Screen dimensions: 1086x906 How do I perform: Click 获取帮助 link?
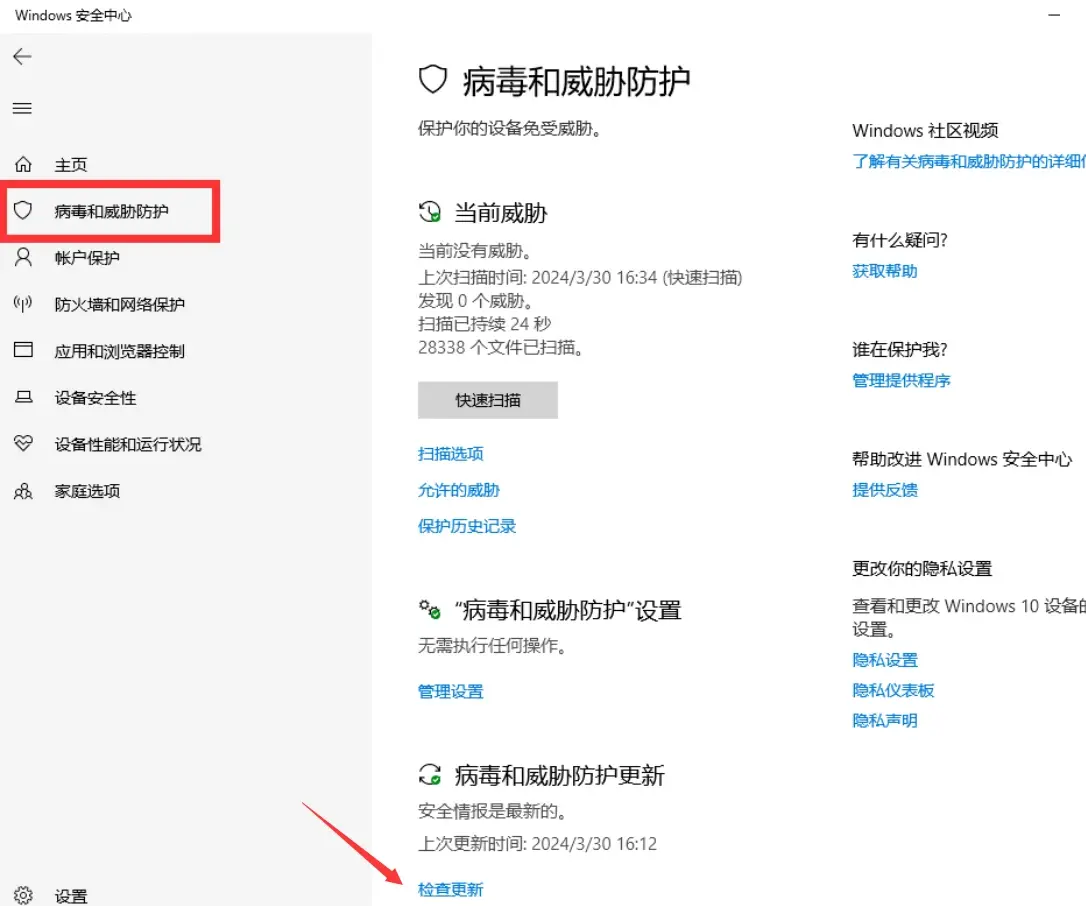pos(885,271)
